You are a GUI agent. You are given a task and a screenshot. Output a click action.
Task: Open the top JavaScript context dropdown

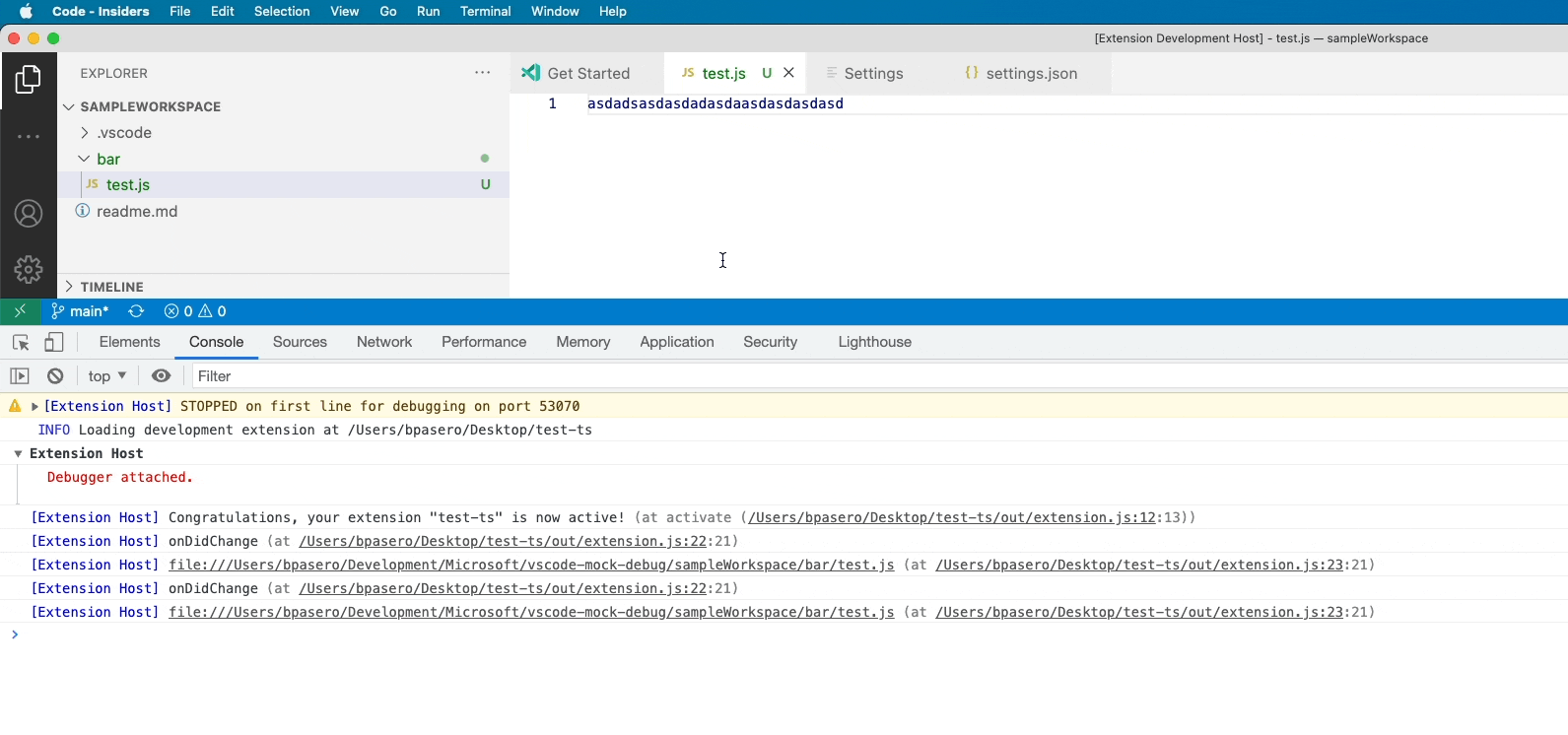click(x=107, y=376)
